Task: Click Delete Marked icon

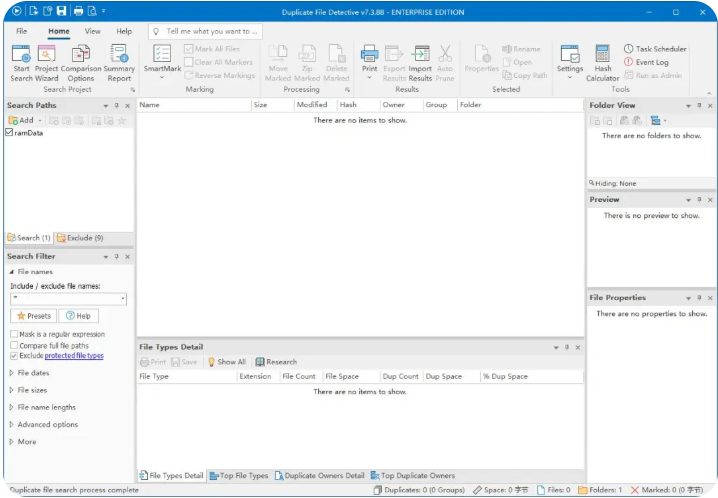Action: click(337, 54)
